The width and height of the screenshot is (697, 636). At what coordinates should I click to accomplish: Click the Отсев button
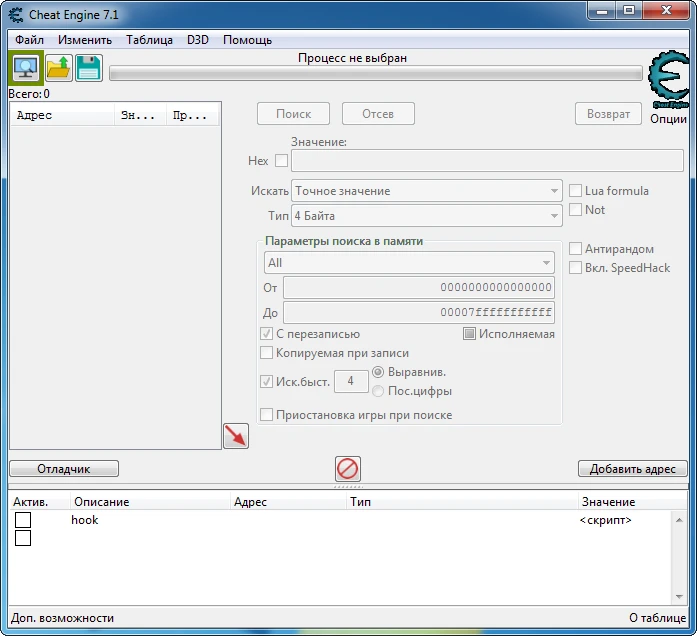tap(378, 114)
